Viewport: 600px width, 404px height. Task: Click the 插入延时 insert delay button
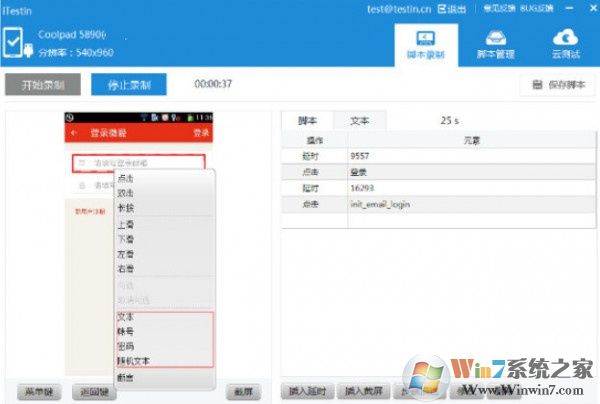click(x=308, y=391)
